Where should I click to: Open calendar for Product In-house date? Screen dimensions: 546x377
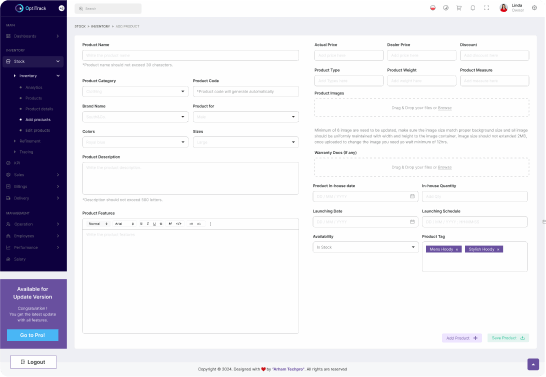pos(412,196)
